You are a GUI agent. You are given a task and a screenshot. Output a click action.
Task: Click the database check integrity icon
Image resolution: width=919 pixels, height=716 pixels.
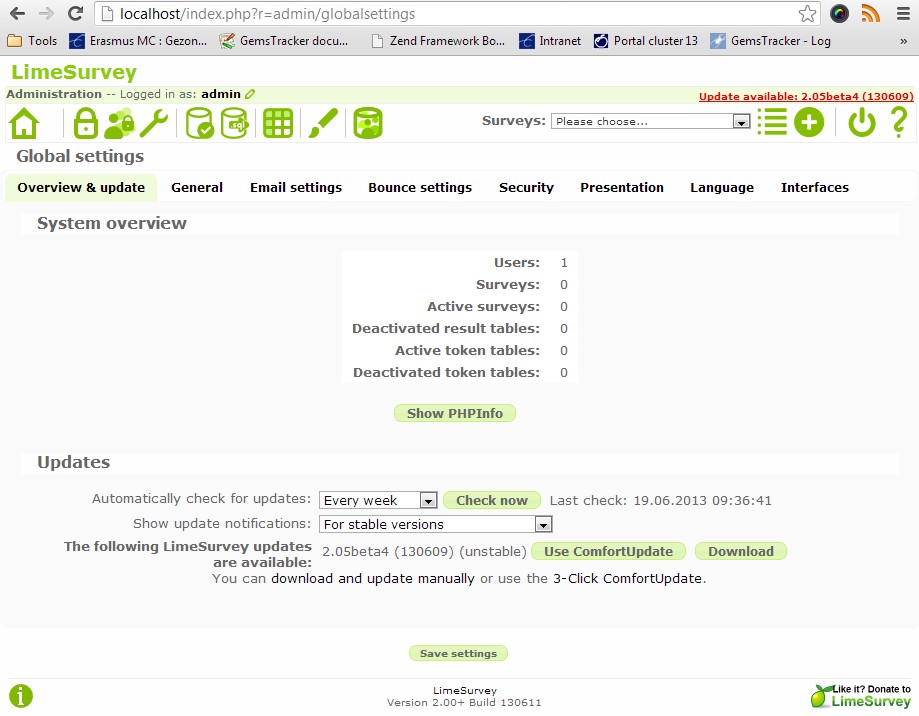[x=200, y=123]
